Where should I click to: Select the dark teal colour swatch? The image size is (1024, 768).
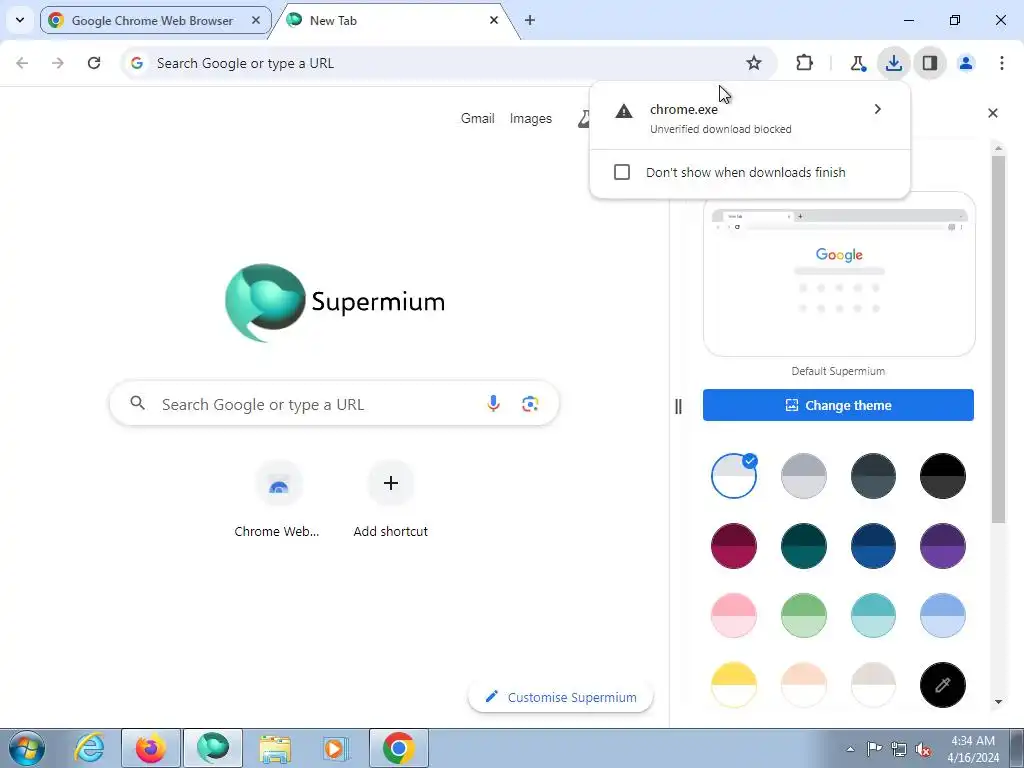pyautogui.click(x=803, y=546)
